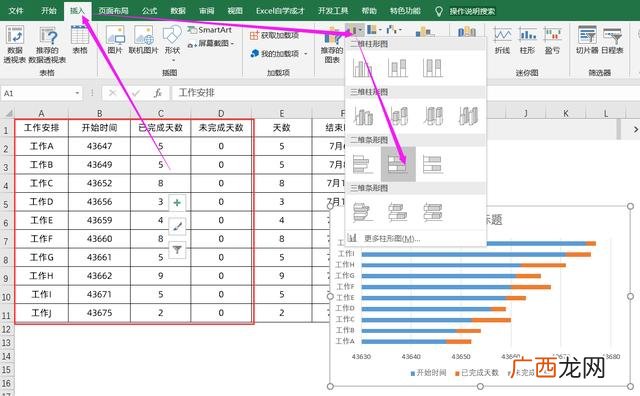The image size is (640, 396).
Task: Select the 工作A axis label in chart
Action: 345,341
